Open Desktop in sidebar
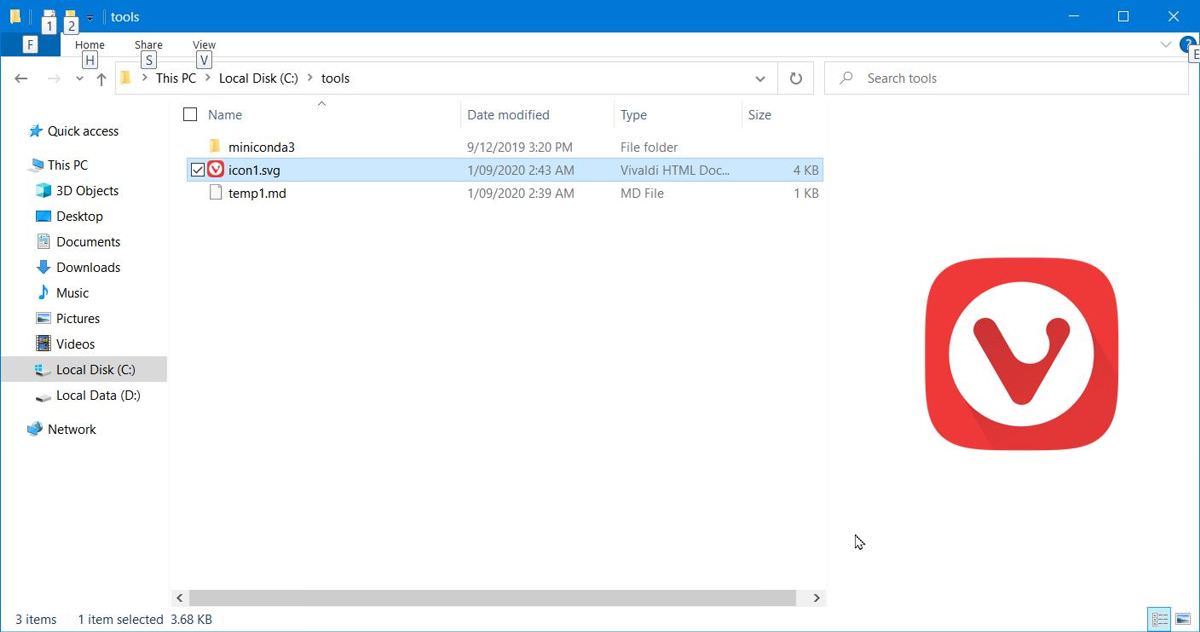The height and width of the screenshot is (632, 1200). (x=79, y=216)
